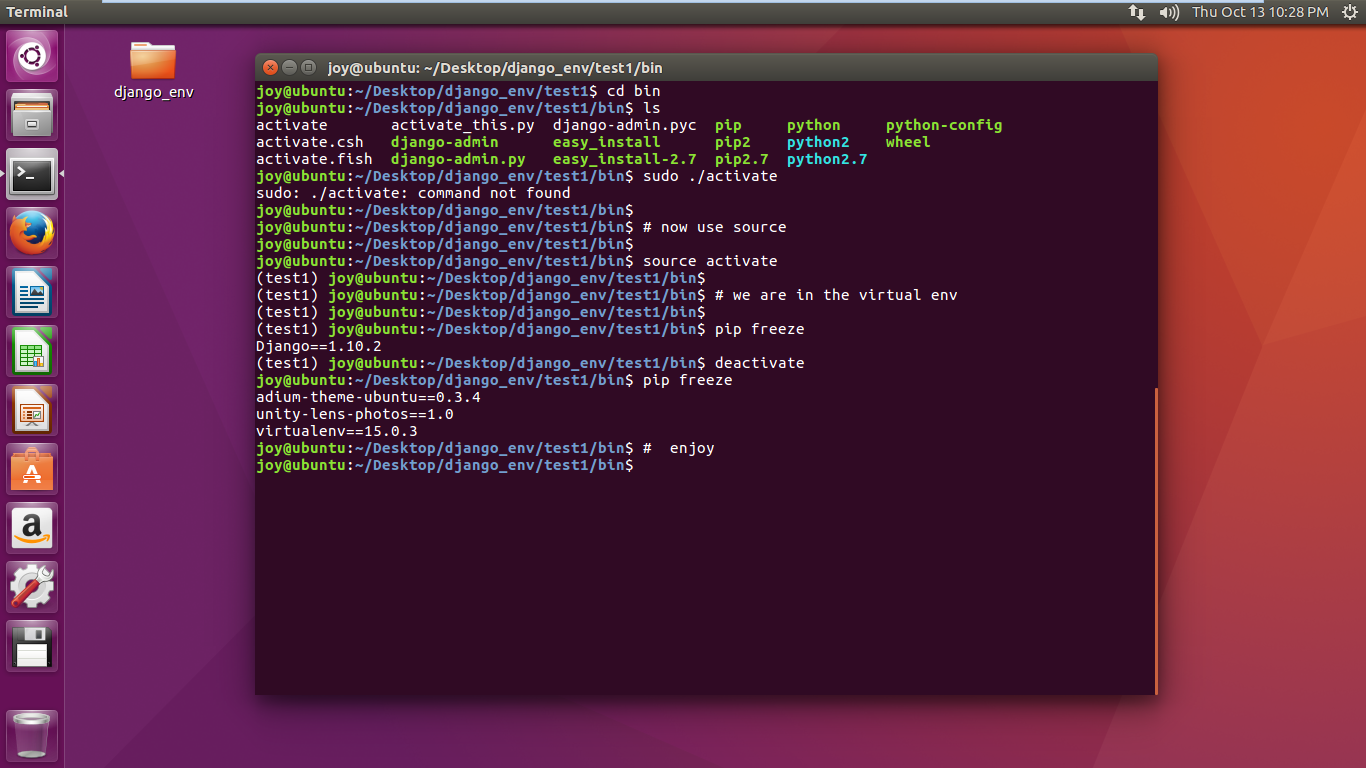Select the Terminal icon in launcher
The height and width of the screenshot is (768, 1366).
[x=33, y=175]
